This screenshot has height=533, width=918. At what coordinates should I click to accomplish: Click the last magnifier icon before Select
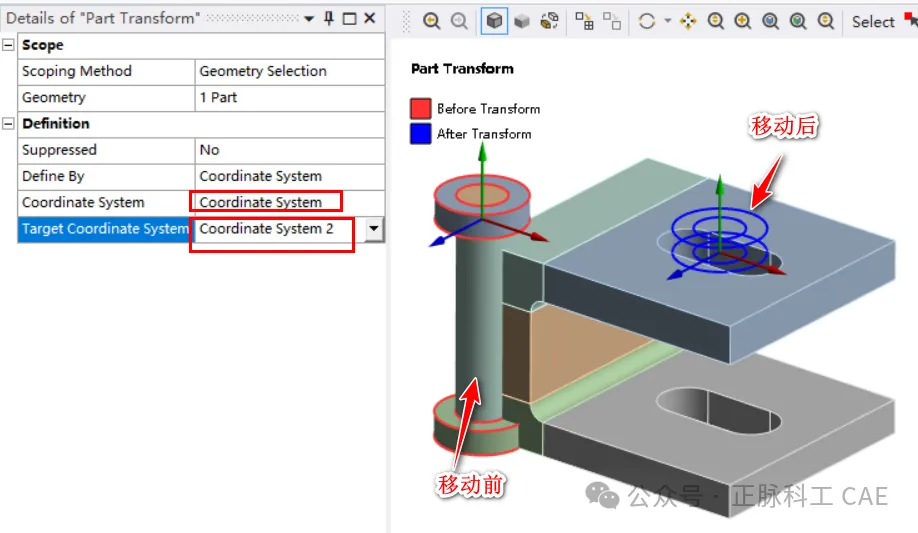(826, 21)
